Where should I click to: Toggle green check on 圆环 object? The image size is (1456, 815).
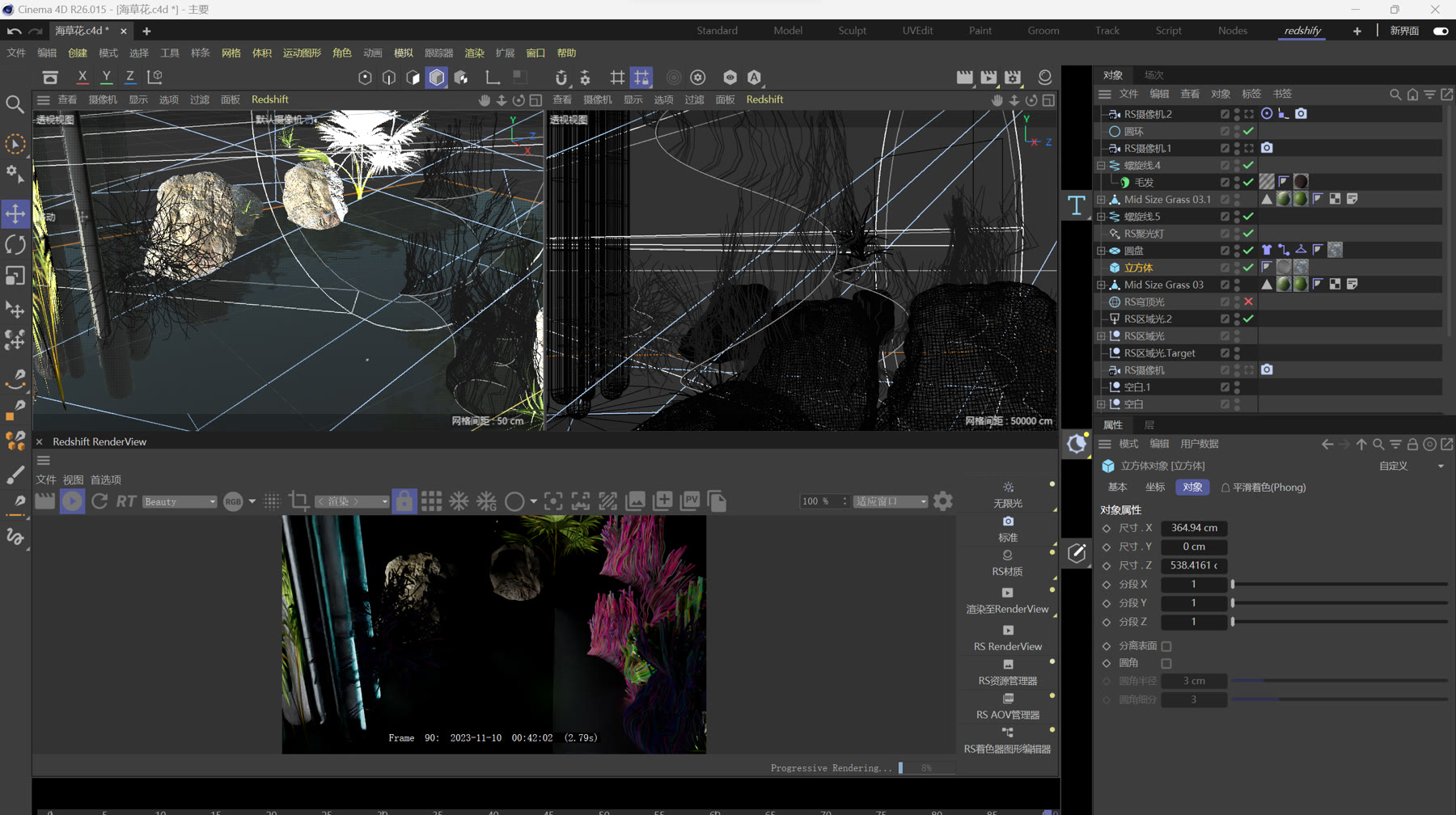[1249, 131]
